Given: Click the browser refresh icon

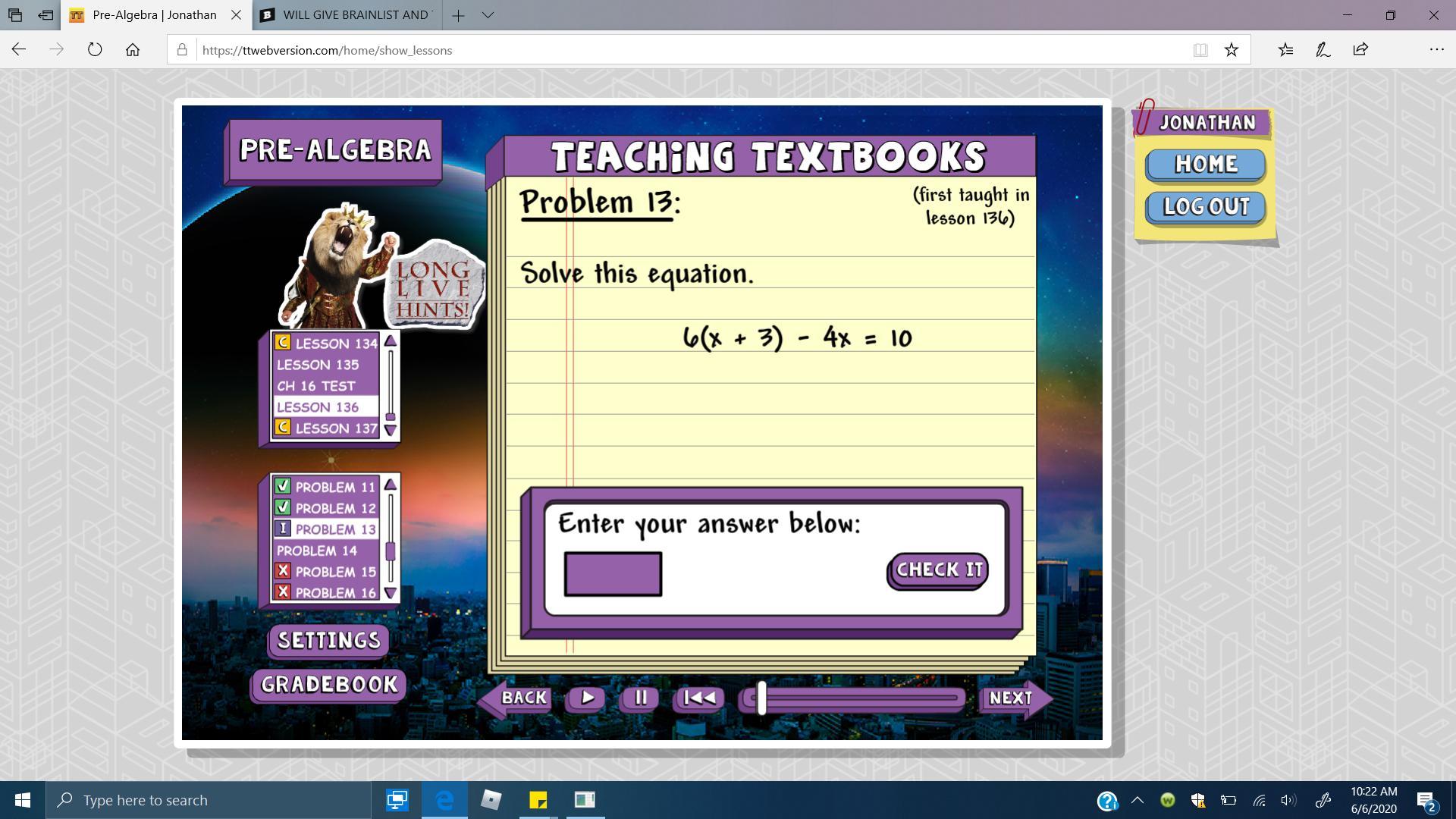Looking at the screenshot, I should point(95,50).
